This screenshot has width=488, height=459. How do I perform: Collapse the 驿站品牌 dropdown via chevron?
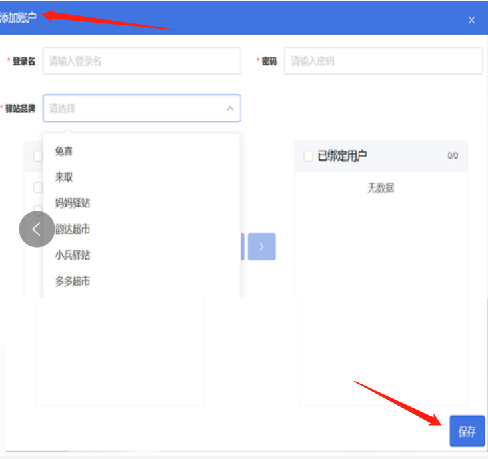coord(230,108)
